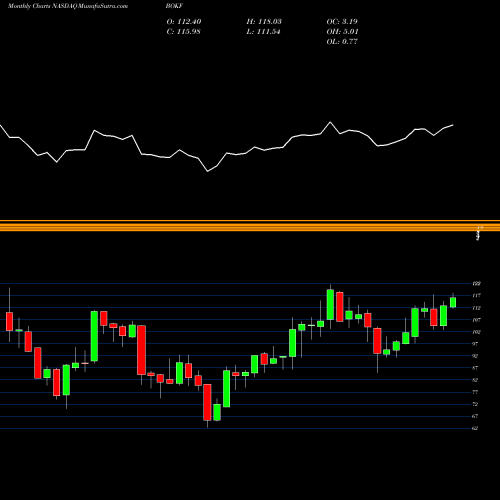The image size is (500, 500).
Task: Click the 'OH: 5.01' reading
Action: 342,32
